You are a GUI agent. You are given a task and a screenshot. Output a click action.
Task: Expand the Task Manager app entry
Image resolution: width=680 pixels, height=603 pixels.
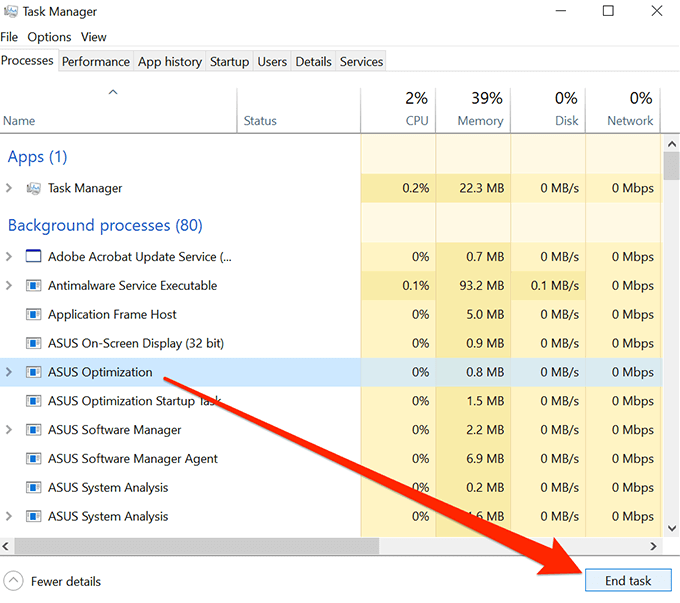click(9, 188)
